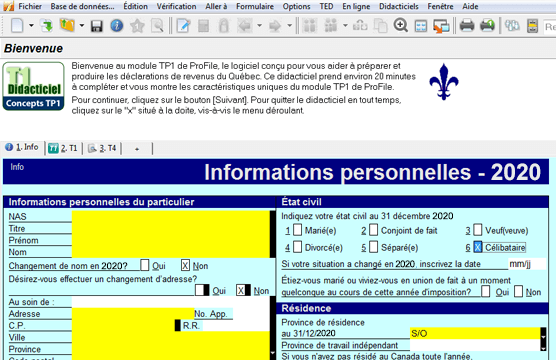Click the black printer icon
Image resolution: width=556 pixels, height=360 pixels.
coord(467,26)
